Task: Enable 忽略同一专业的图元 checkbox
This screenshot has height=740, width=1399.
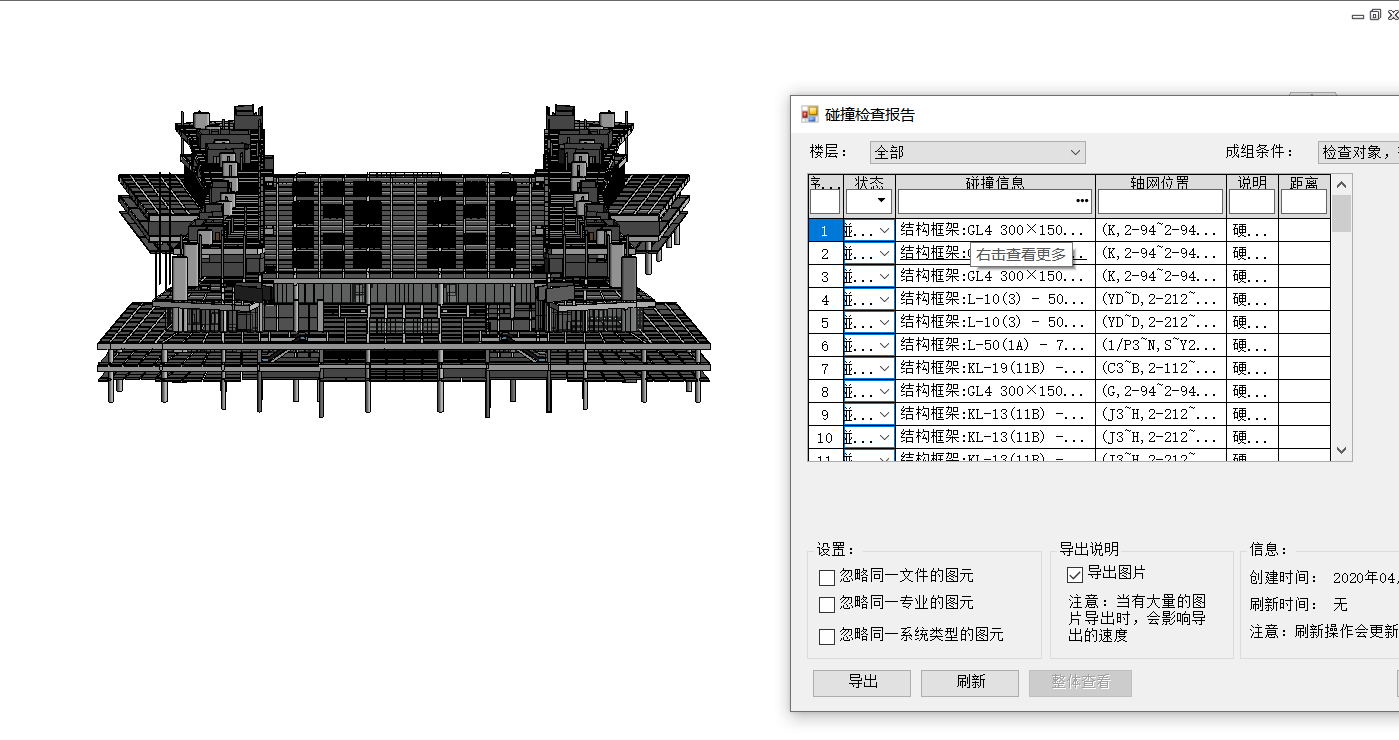Action: (826, 604)
